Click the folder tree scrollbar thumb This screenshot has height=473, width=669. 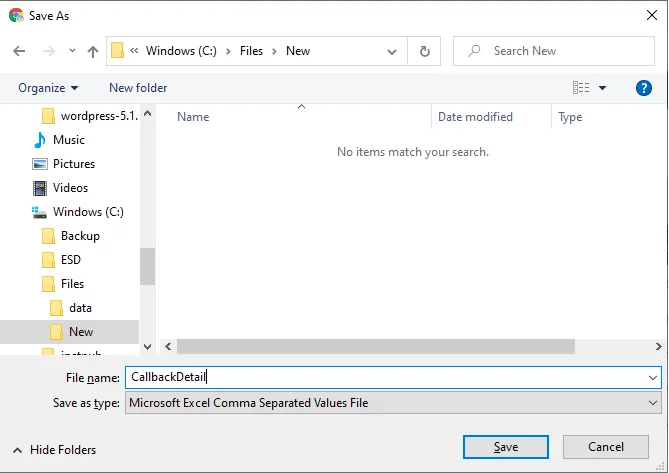(148, 266)
